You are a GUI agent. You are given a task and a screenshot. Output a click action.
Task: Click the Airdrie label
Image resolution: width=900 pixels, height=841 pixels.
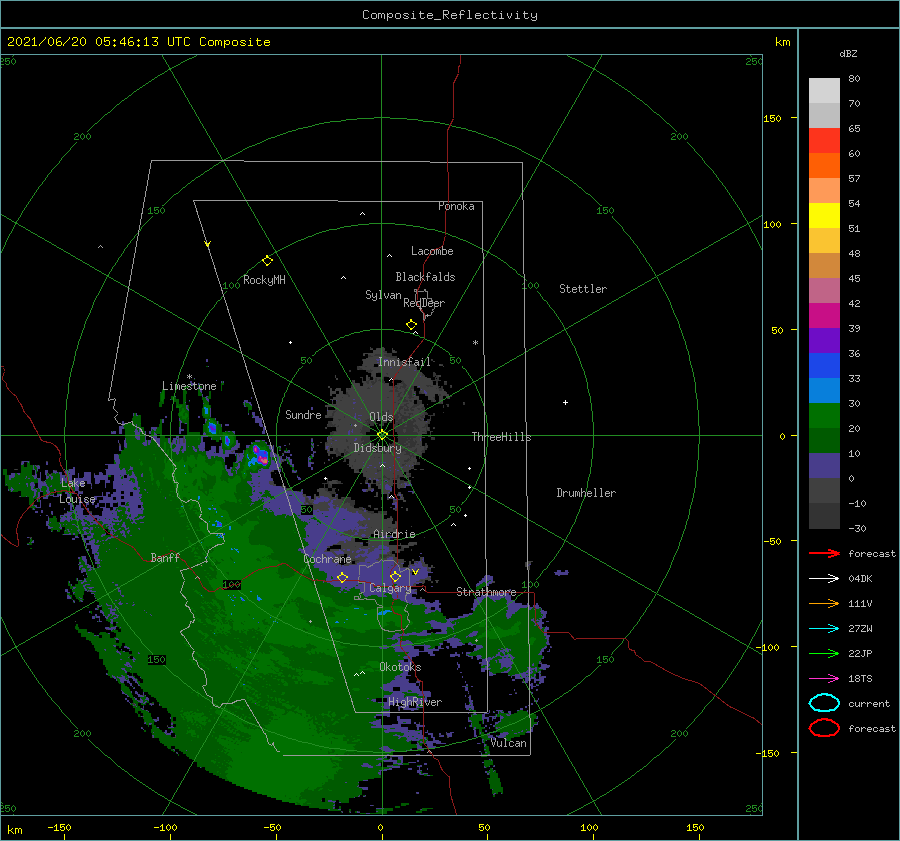pyautogui.click(x=394, y=534)
